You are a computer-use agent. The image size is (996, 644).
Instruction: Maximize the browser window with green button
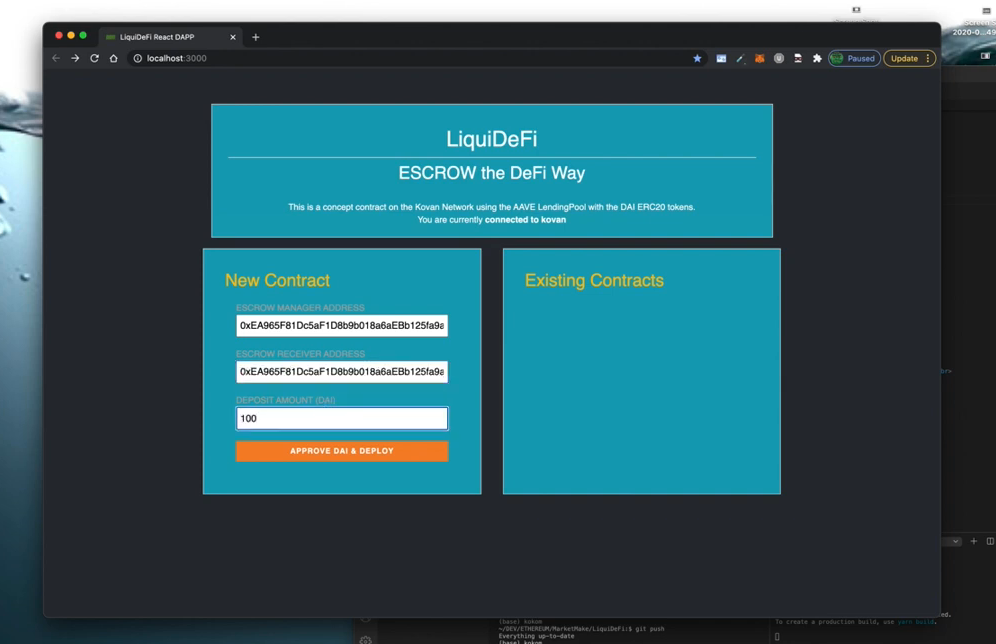coord(83,36)
